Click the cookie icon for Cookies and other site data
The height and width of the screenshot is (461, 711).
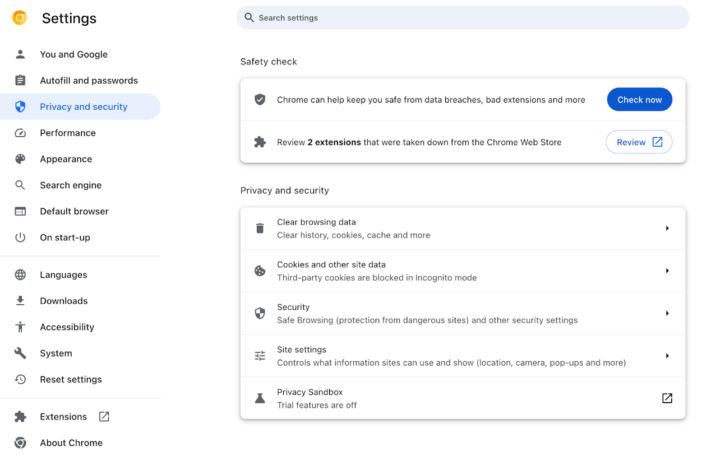click(260, 271)
